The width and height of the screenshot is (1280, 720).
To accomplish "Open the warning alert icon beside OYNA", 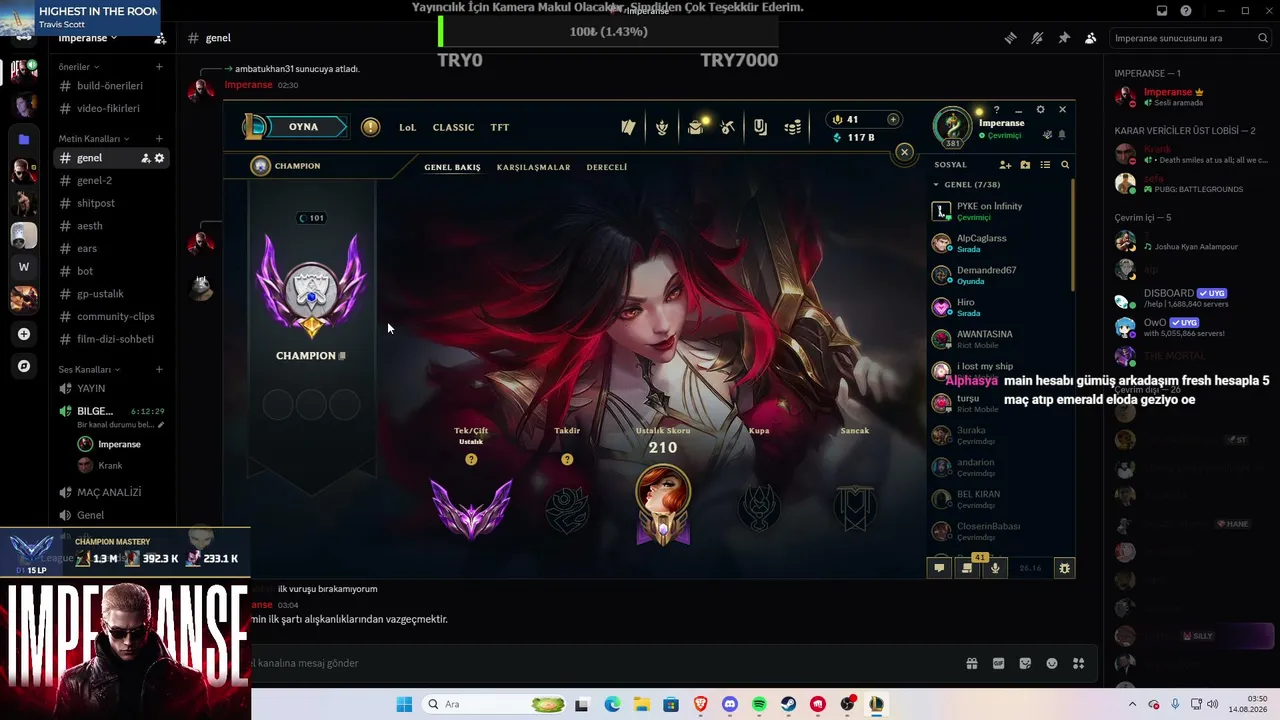I will click(371, 127).
